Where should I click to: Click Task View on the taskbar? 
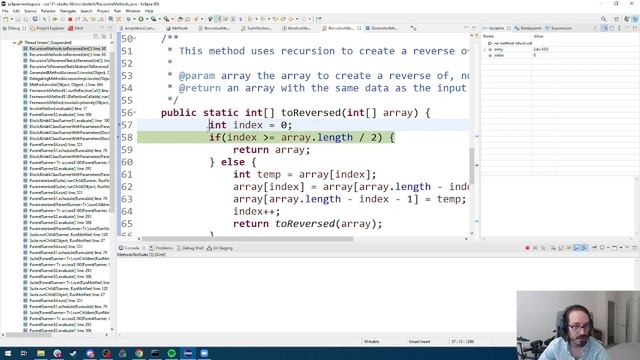(24, 353)
